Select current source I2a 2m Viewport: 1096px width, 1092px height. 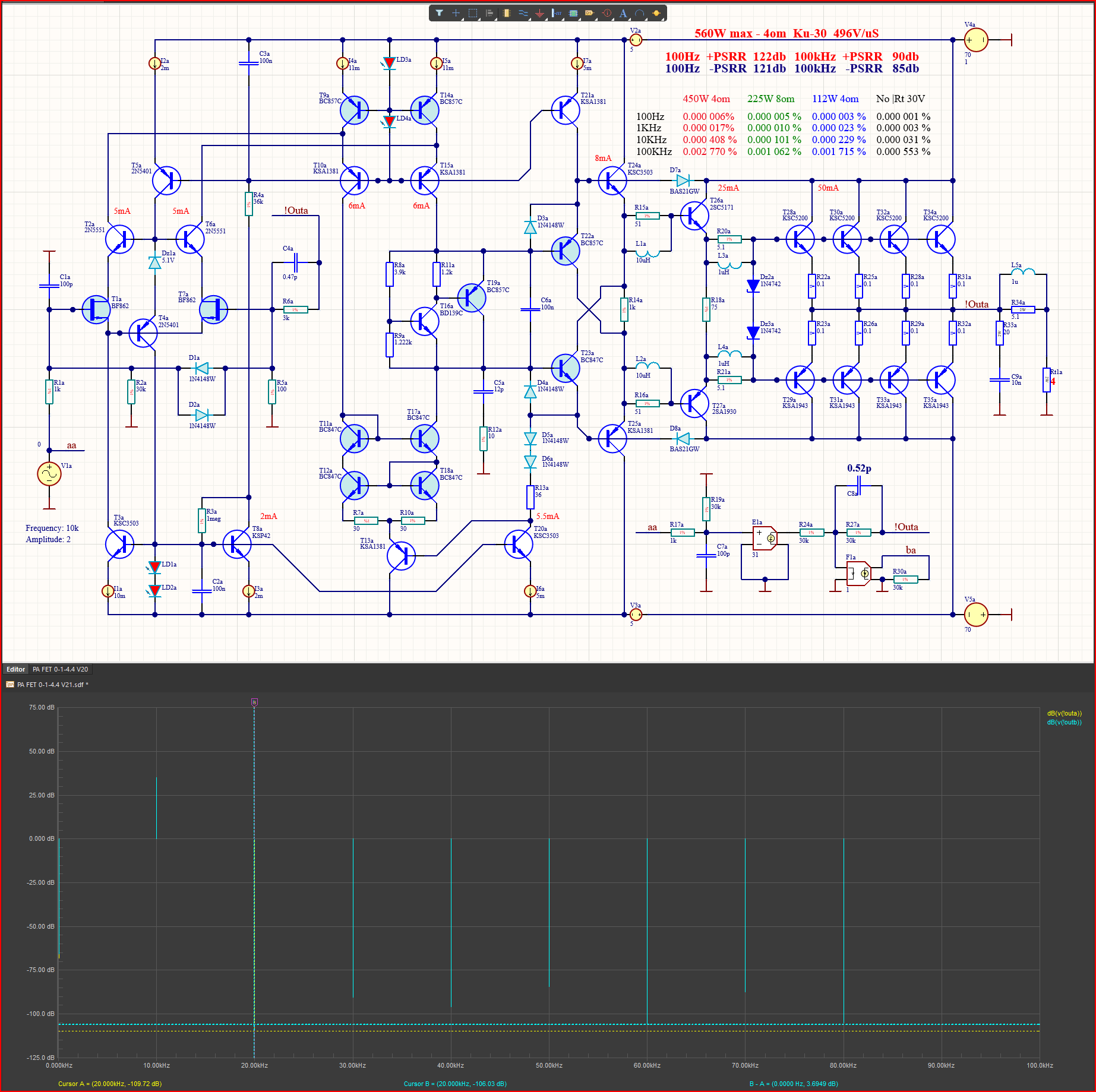coord(154,63)
